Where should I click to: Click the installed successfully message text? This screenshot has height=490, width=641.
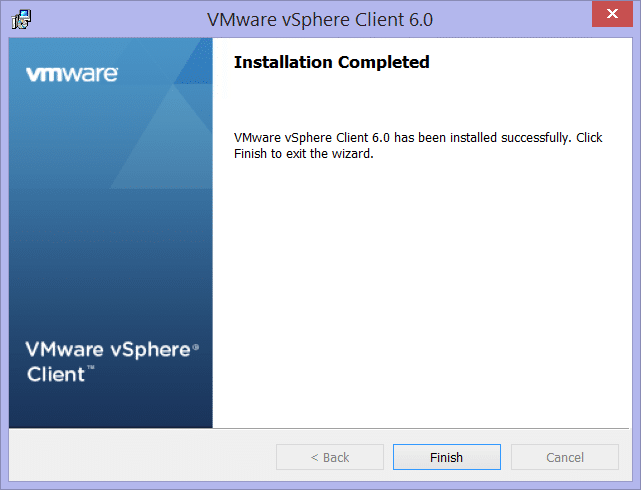pos(418,145)
